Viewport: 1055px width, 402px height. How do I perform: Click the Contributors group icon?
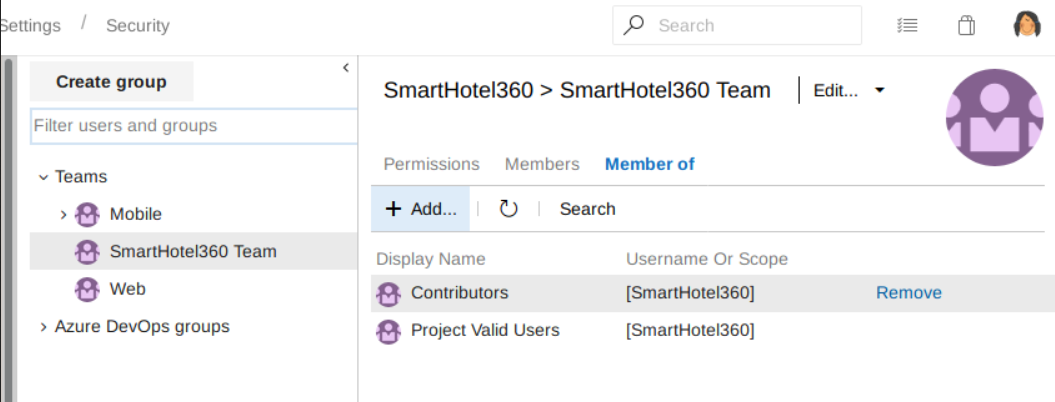388,294
